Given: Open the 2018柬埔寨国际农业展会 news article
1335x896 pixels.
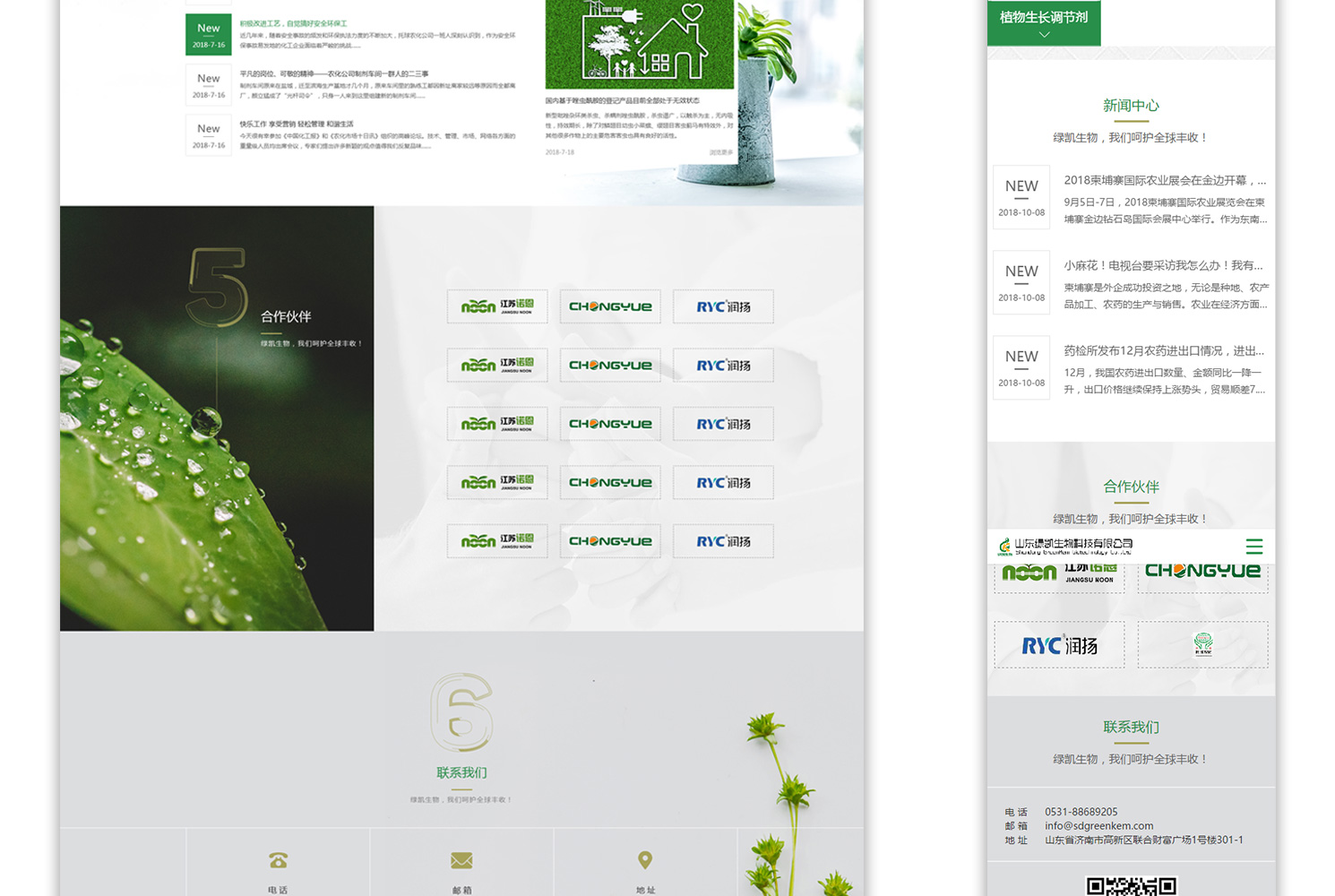Looking at the screenshot, I should pyautogui.click(x=1164, y=180).
